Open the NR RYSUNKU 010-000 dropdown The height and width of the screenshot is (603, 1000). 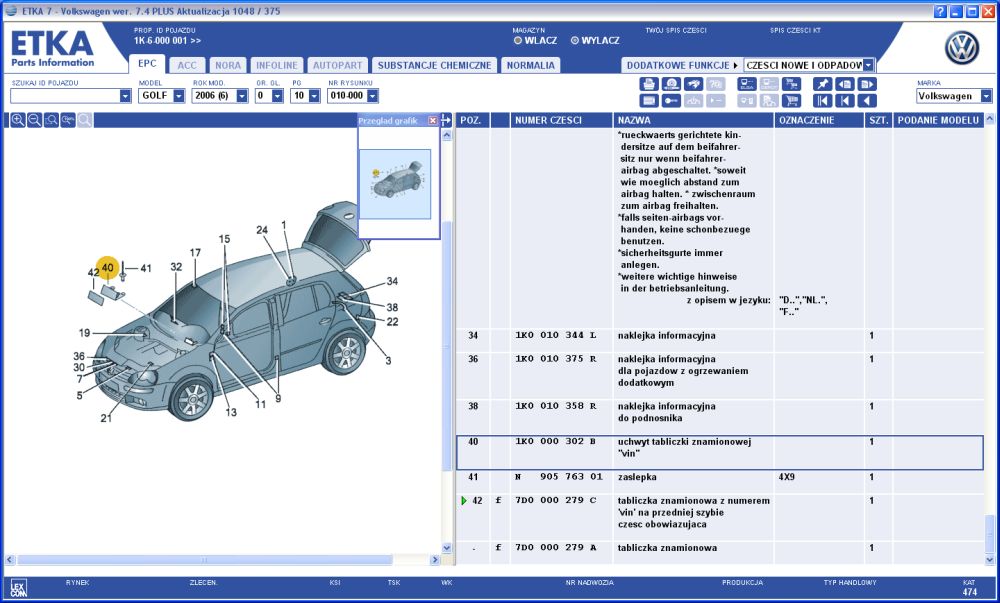[x=373, y=96]
